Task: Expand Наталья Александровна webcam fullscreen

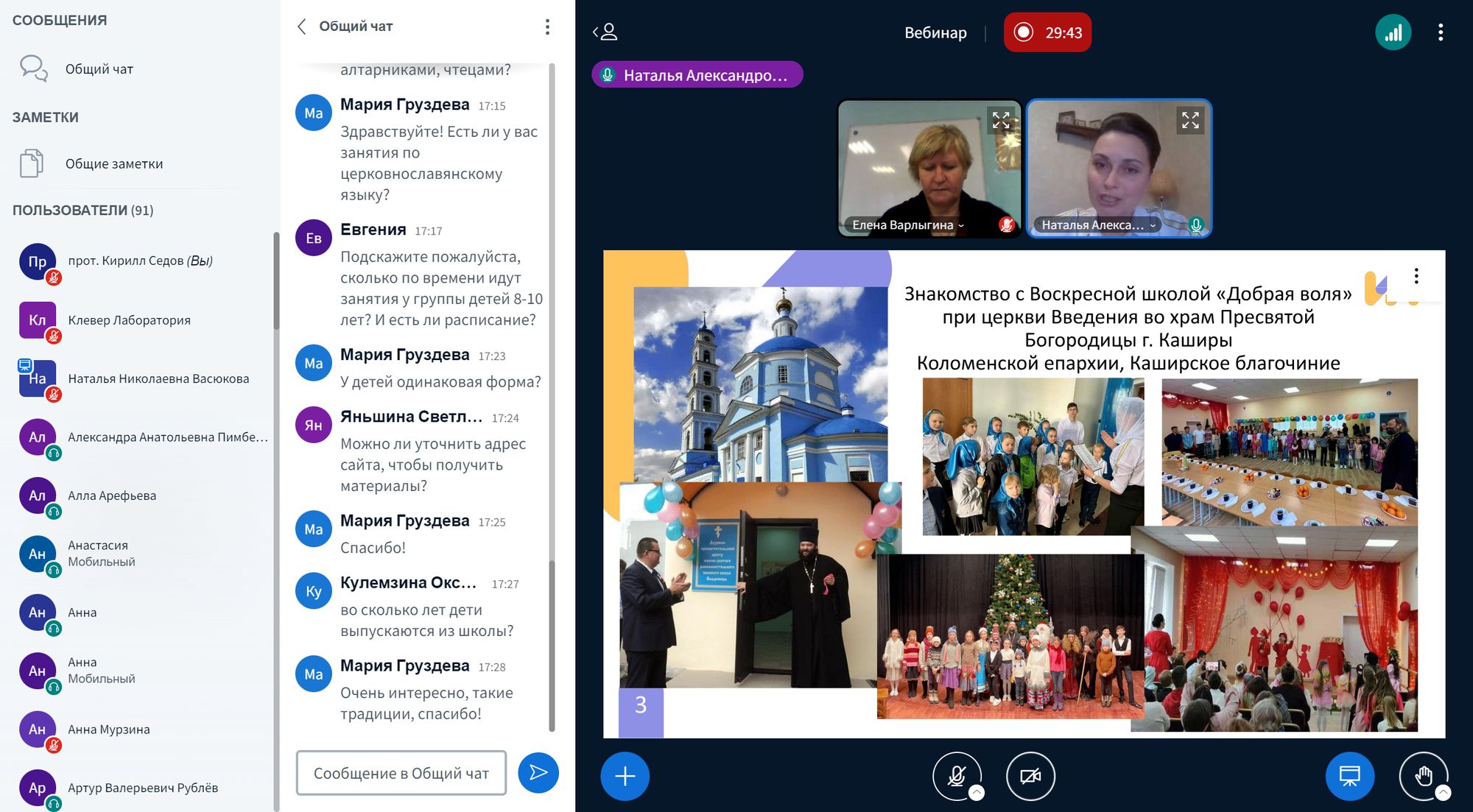Action: (1190, 120)
